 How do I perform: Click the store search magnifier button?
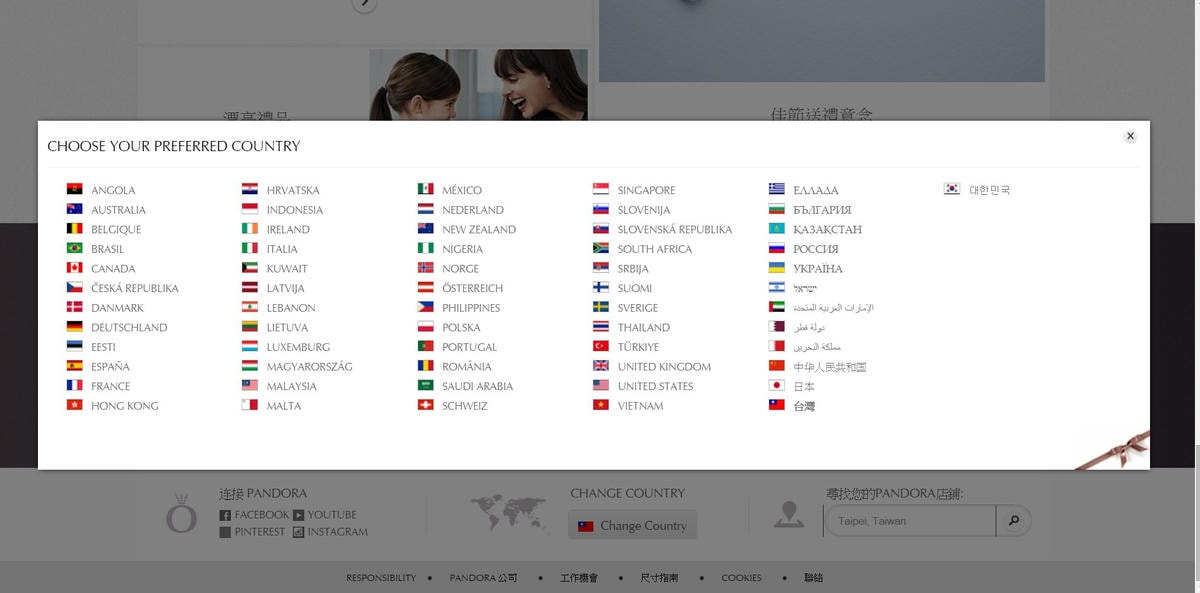(x=1013, y=521)
